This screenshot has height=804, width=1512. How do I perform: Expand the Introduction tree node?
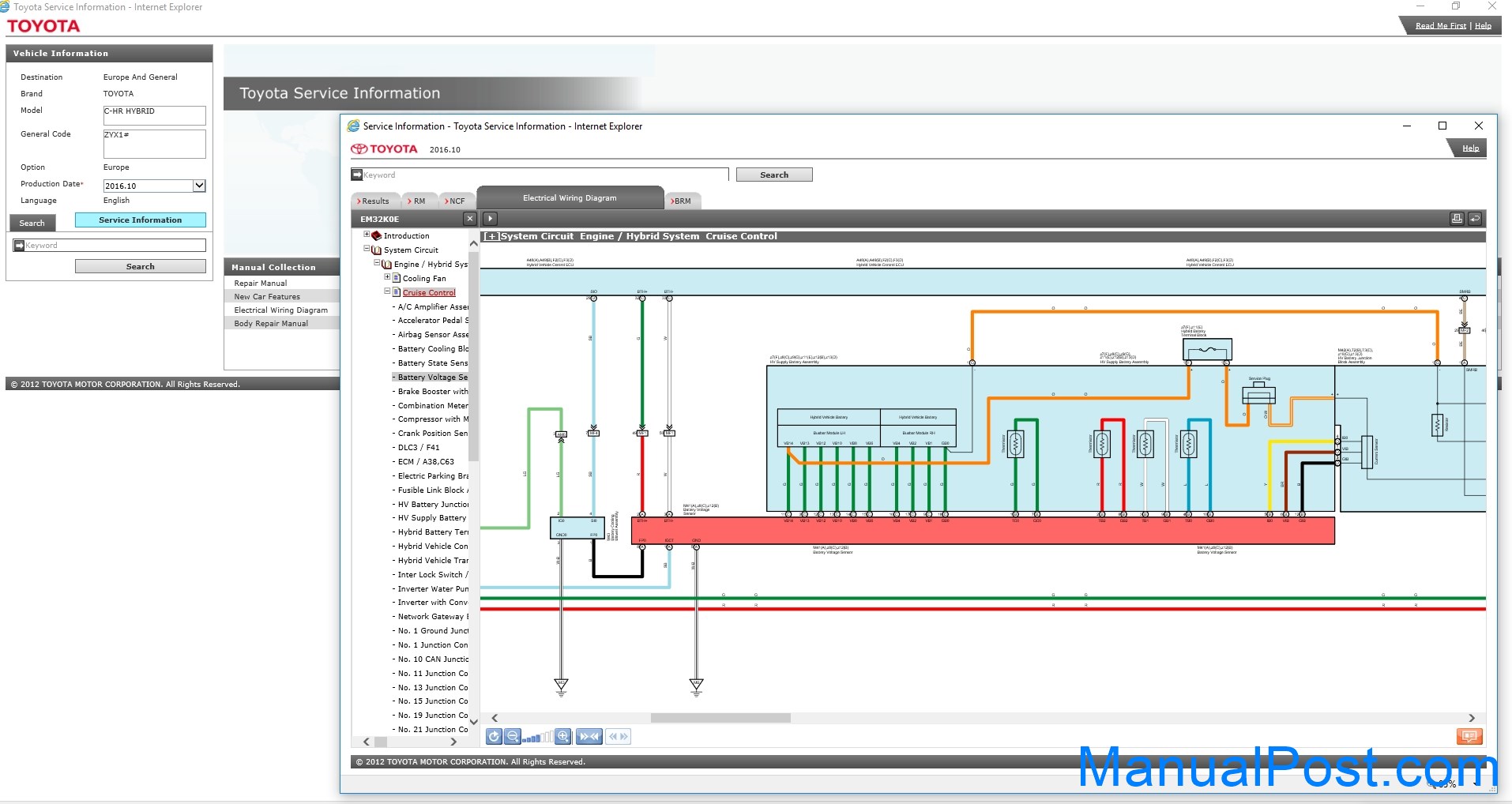(x=367, y=235)
